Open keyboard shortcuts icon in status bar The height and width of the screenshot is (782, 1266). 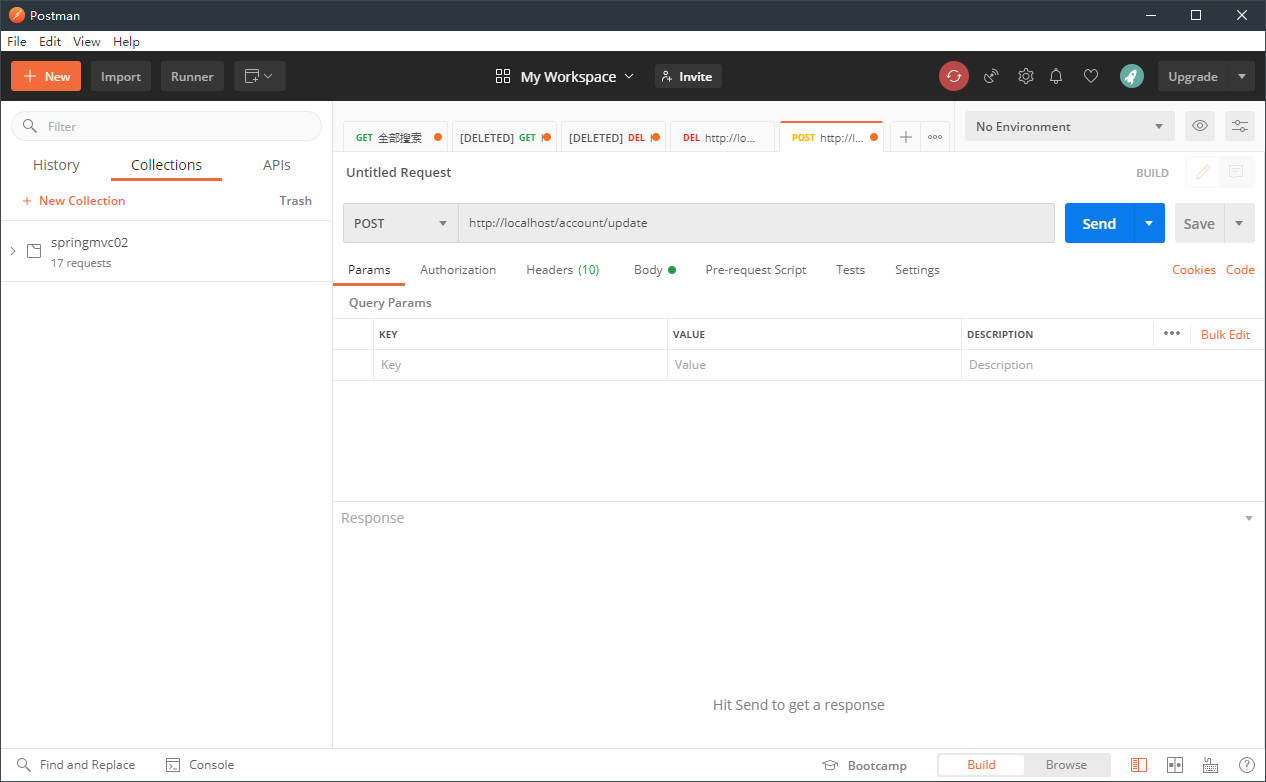pyautogui.click(x=1211, y=765)
